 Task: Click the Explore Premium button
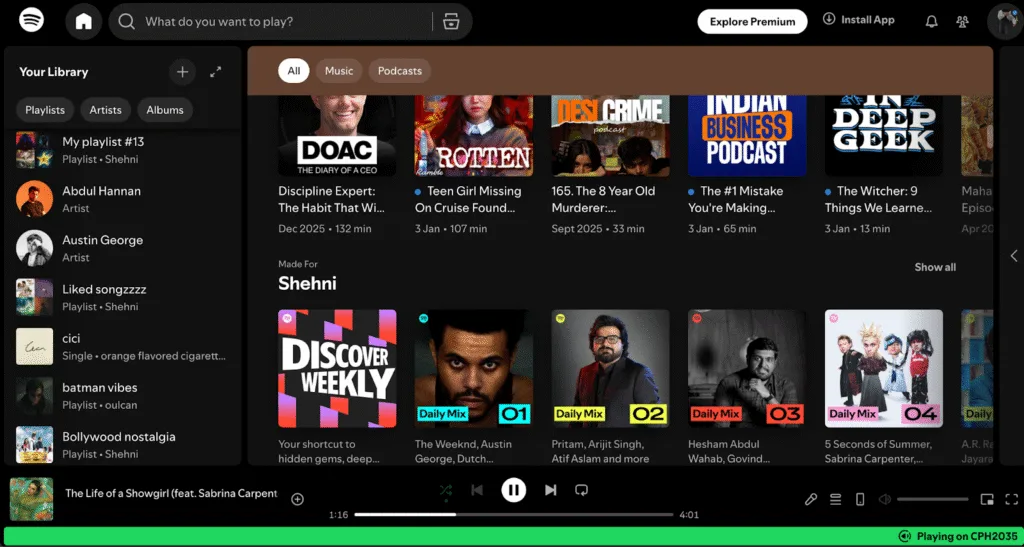click(x=752, y=21)
